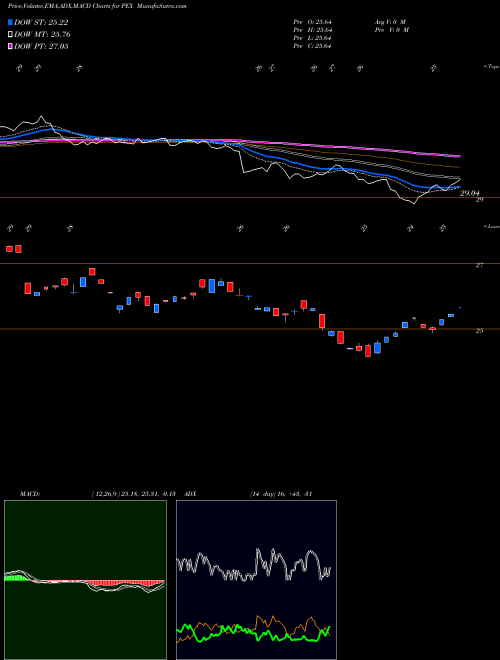The height and width of the screenshot is (660, 500).
Task: Click the 'Pre O: 25.64' value
Action: pos(313,22)
